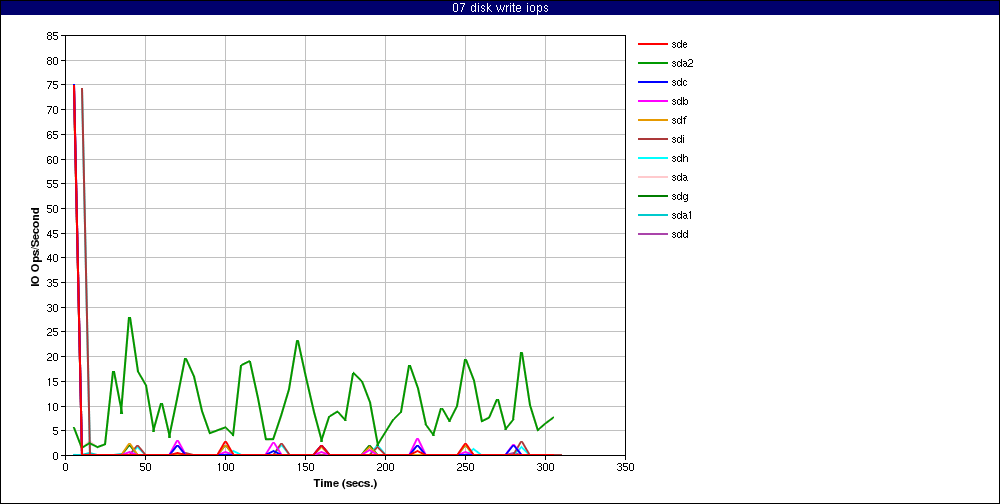
Task: Click the dark green sdg legend swatch
Action: [652, 196]
